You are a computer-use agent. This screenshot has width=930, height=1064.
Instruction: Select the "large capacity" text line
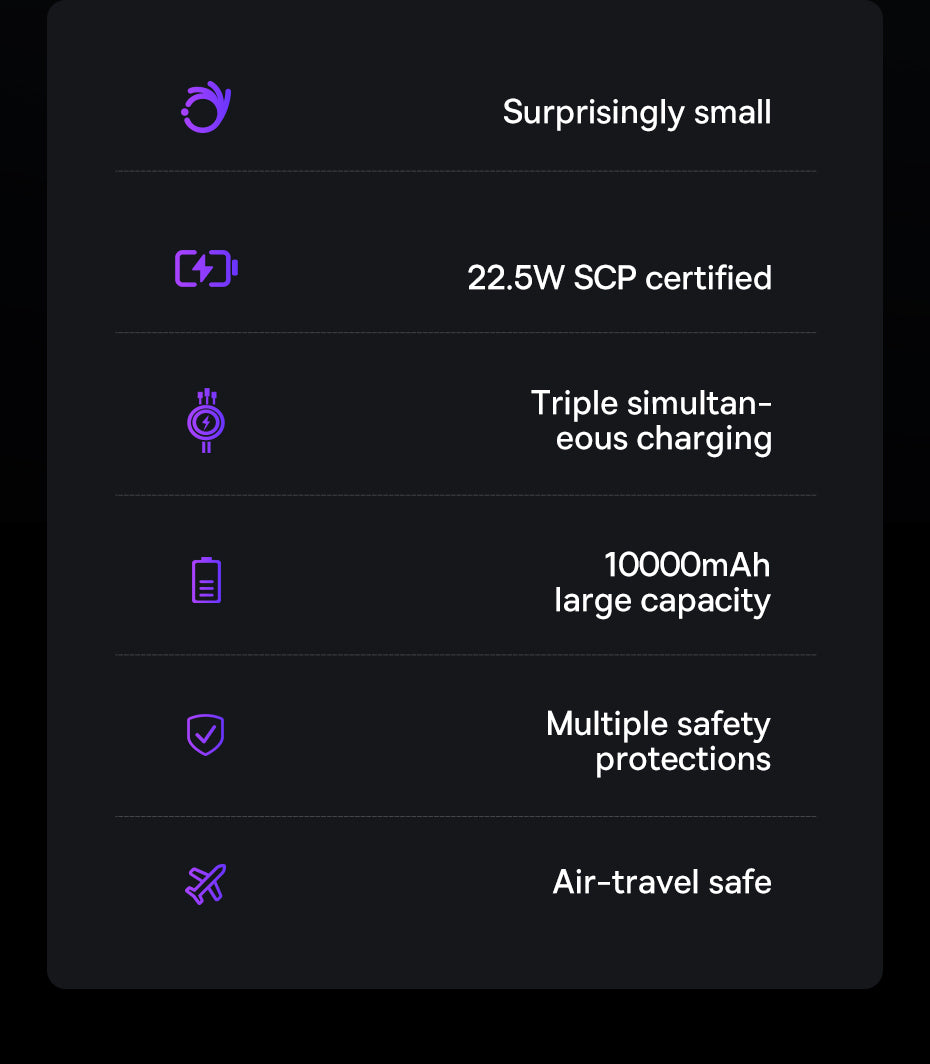point(662,601)
